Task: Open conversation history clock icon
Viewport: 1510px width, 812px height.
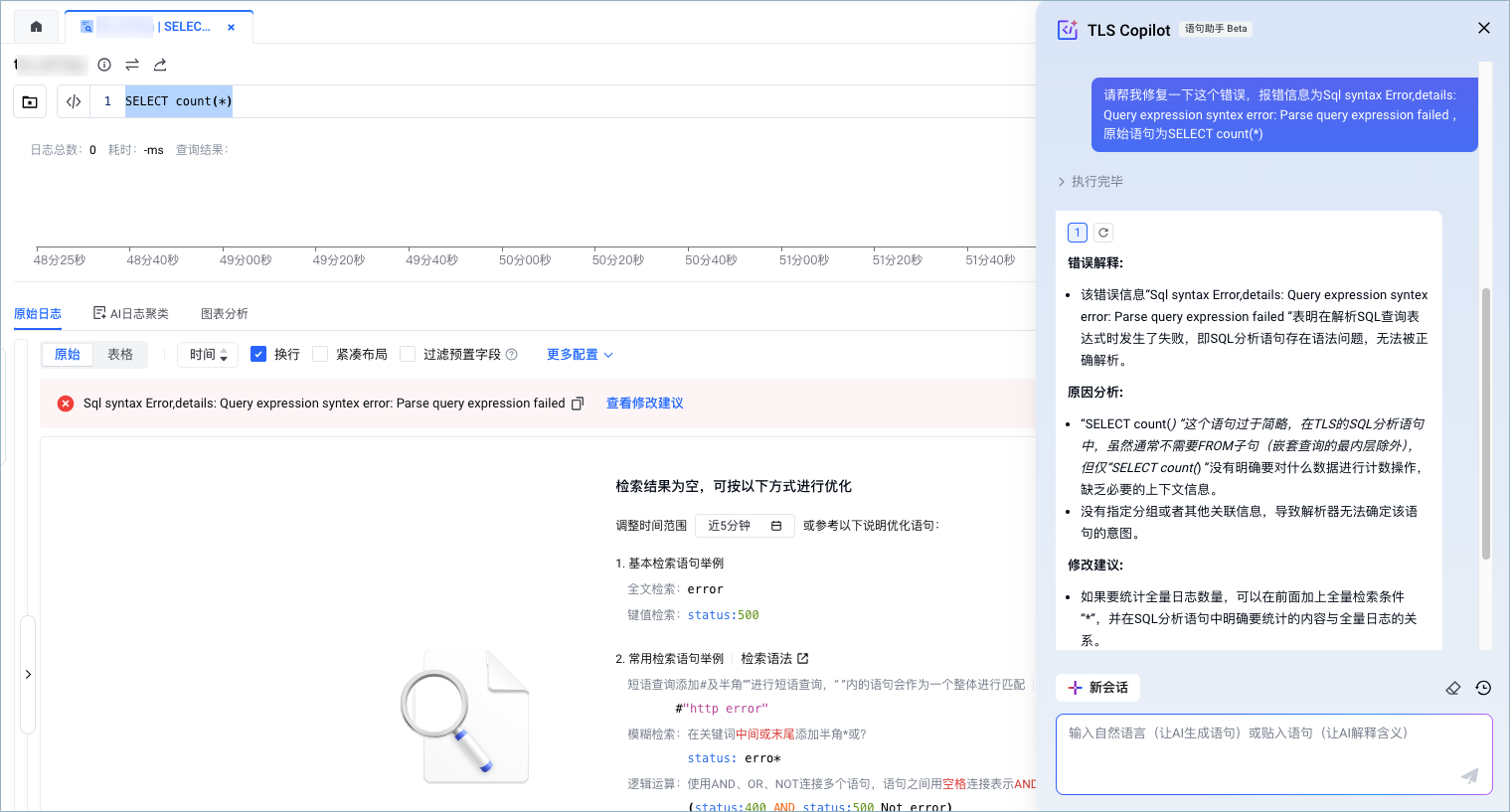Action: tap(1483, 688)
